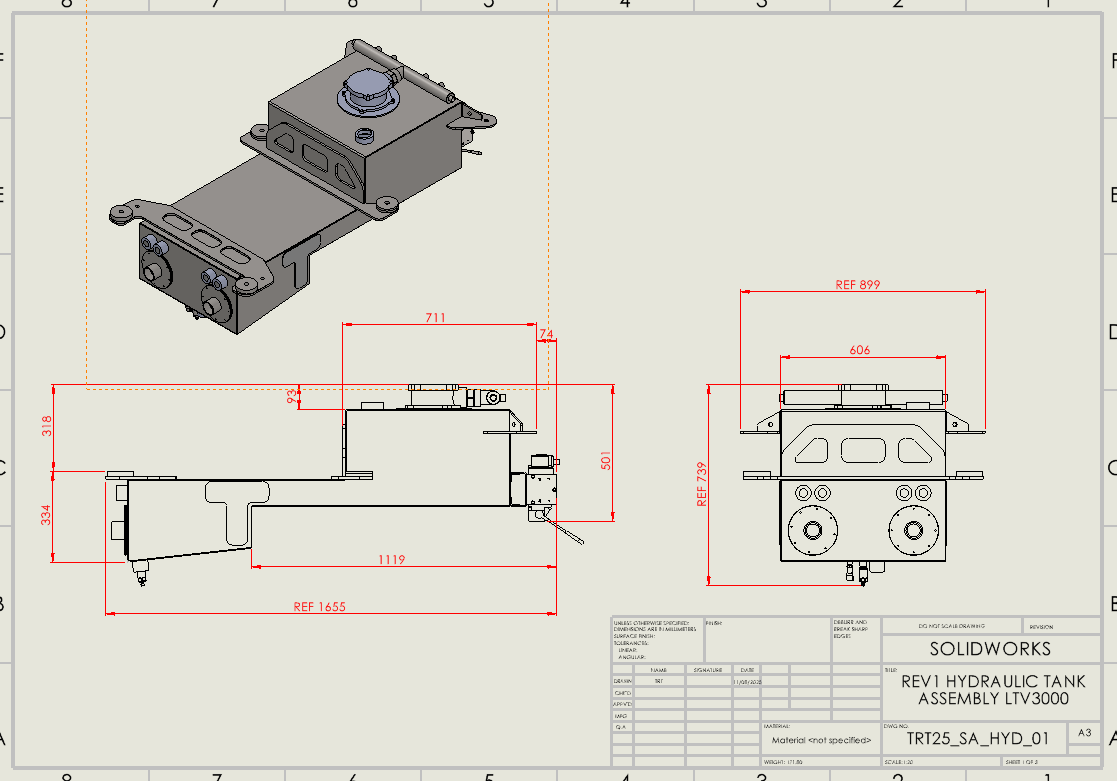Click the valve block in side view

click(x=542, y=488)
